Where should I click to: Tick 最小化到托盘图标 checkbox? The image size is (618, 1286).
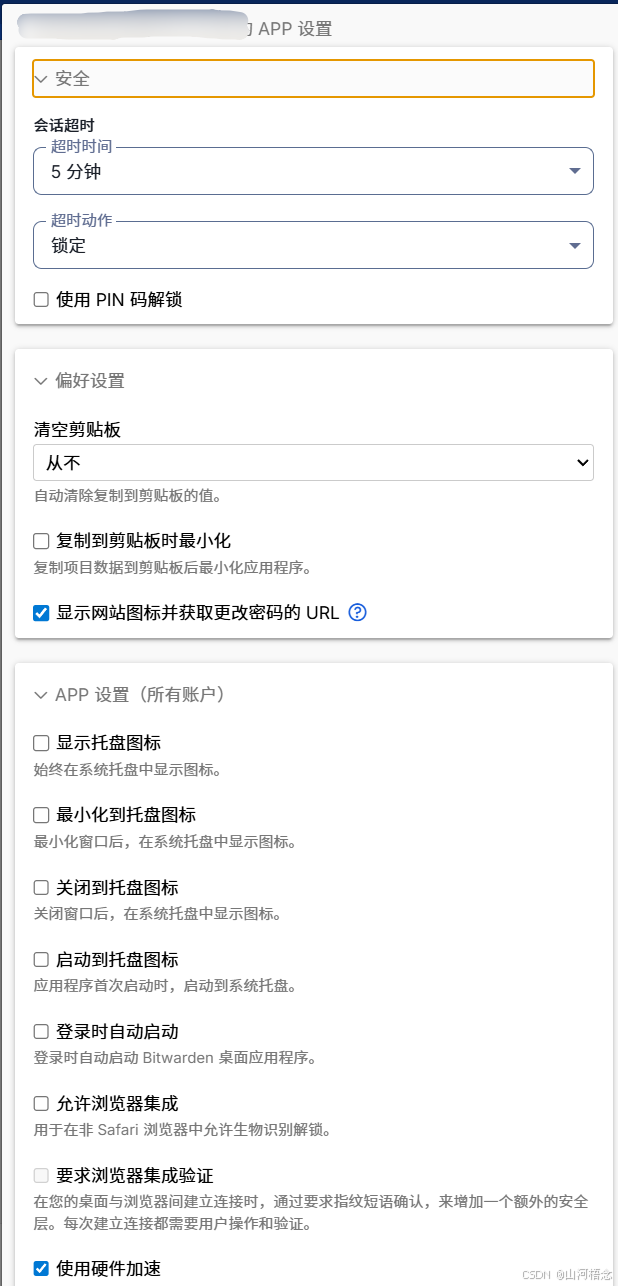point(41,815)
